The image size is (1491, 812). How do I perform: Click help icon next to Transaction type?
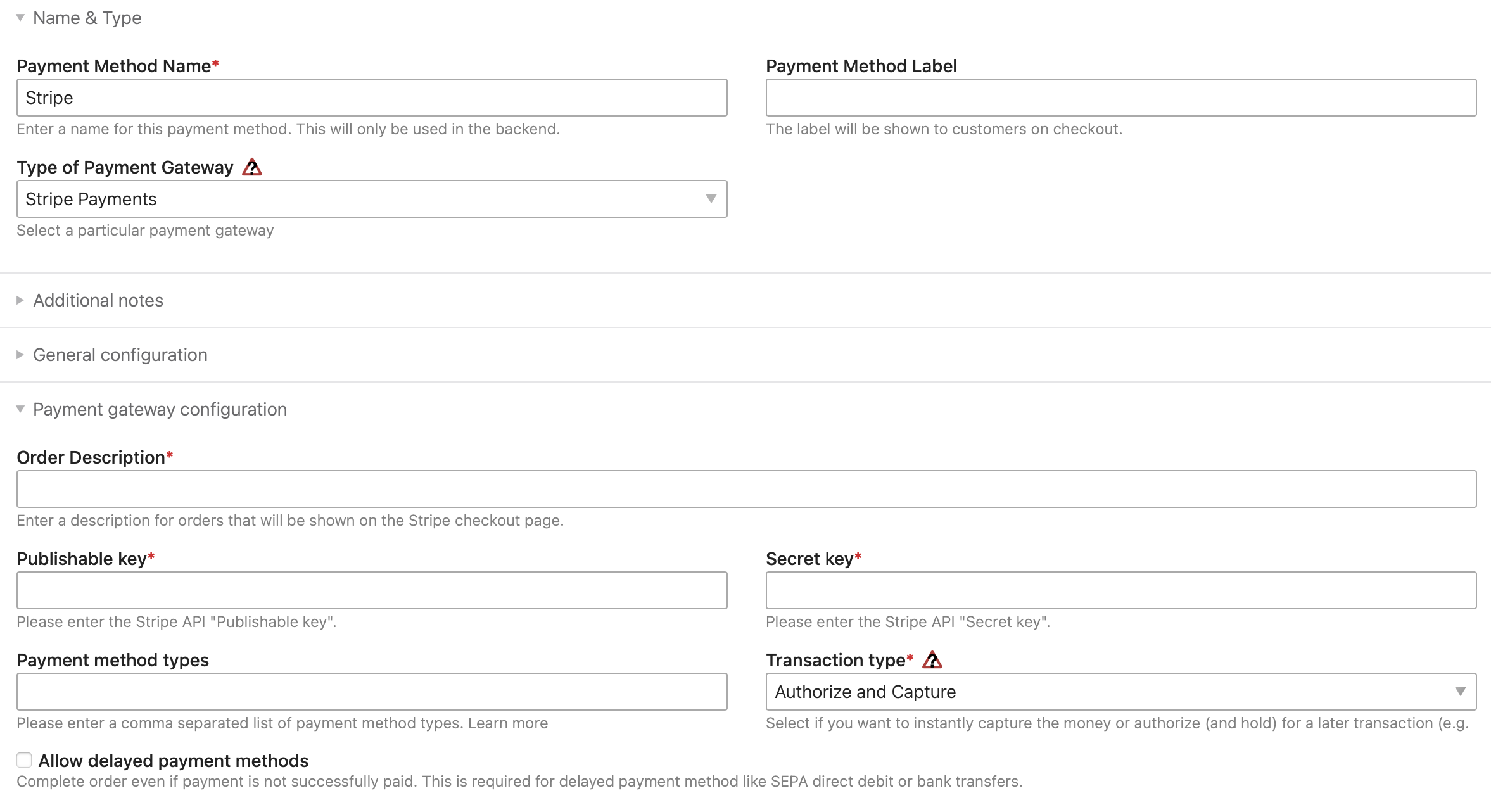click(x=932, y=660)
